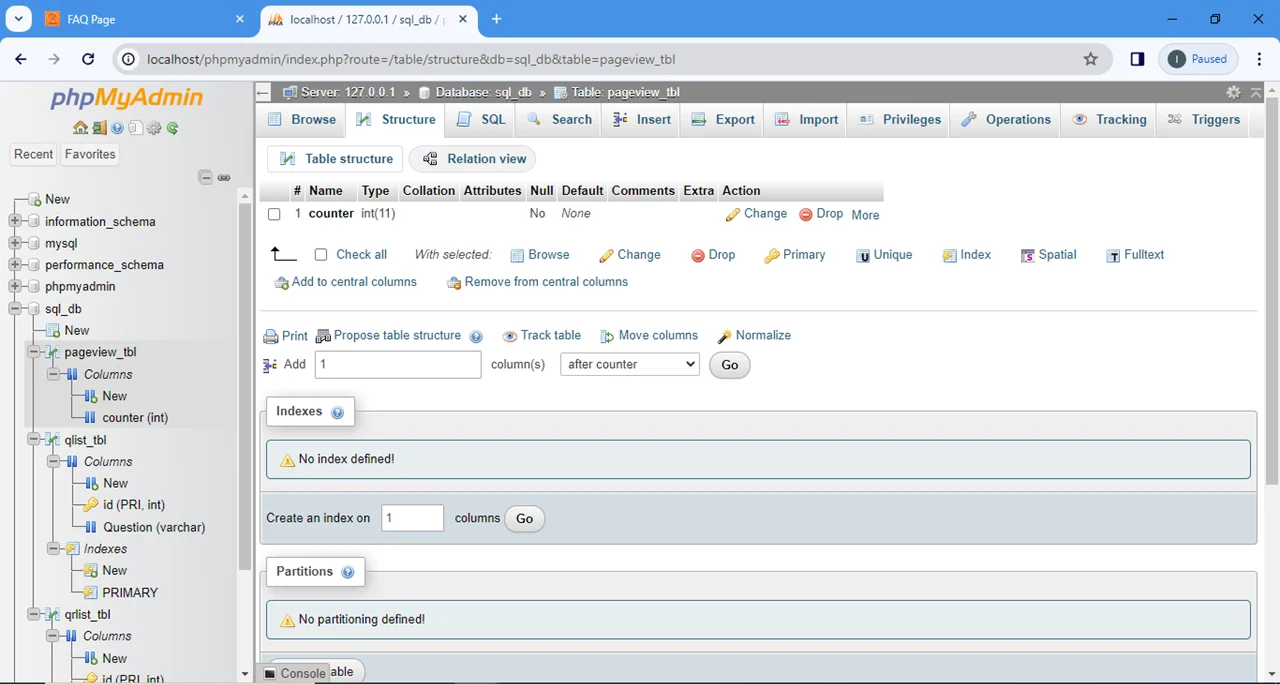This screenshot has height=684, width=1280.
Task: Open page-related settings gear at top right
Action: tap(1233, 92)
